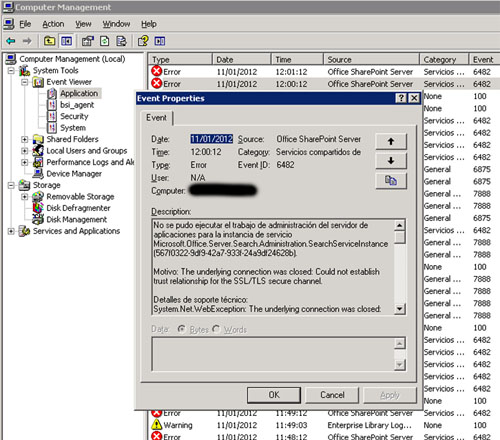The height and width of the screenshot is (440, 500).
Task: Sort events by the Category column header
Action: 444,59
